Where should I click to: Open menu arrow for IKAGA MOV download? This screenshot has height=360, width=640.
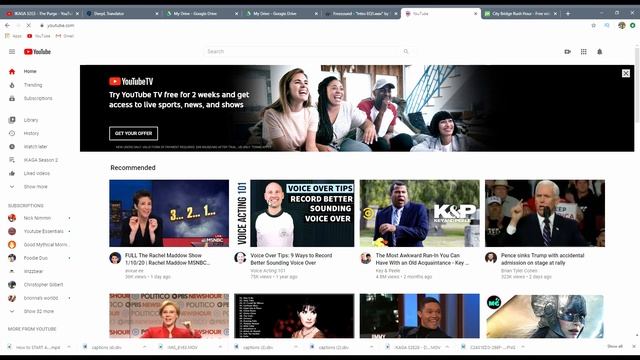447,347
